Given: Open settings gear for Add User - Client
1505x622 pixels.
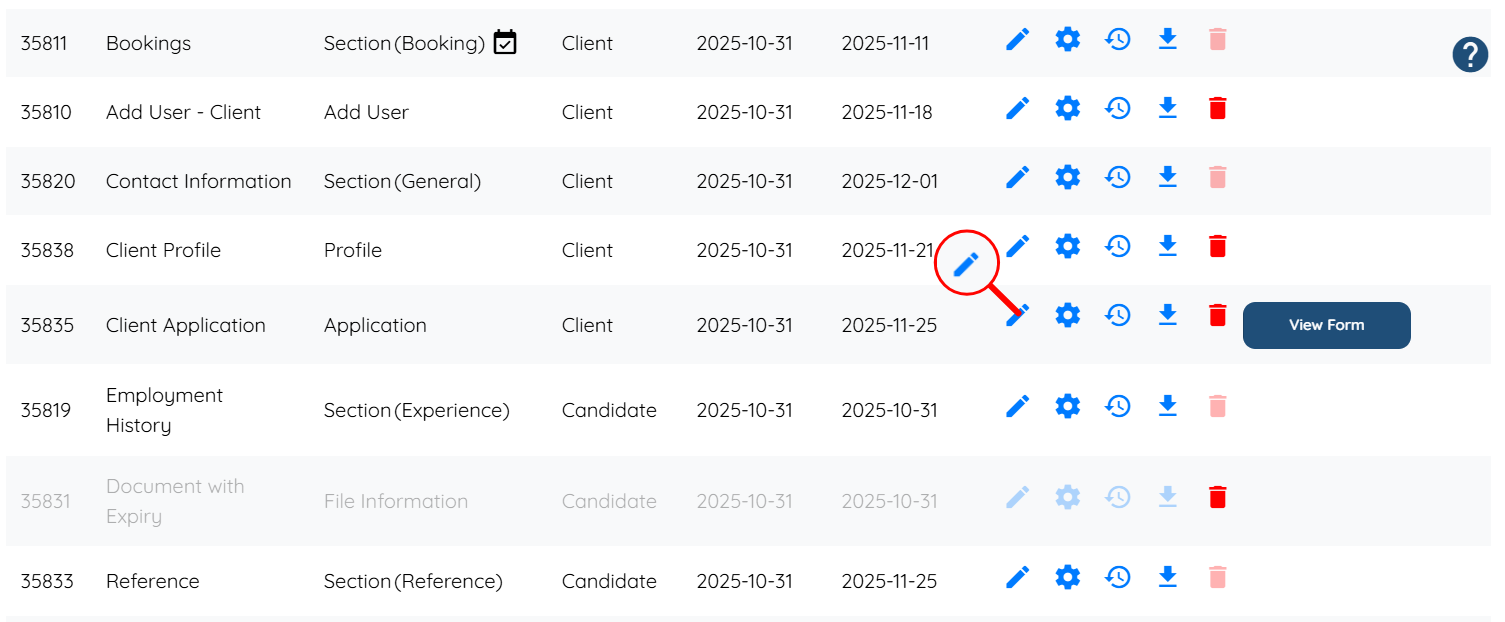Looking at the screenshot, I should 1068,108.
